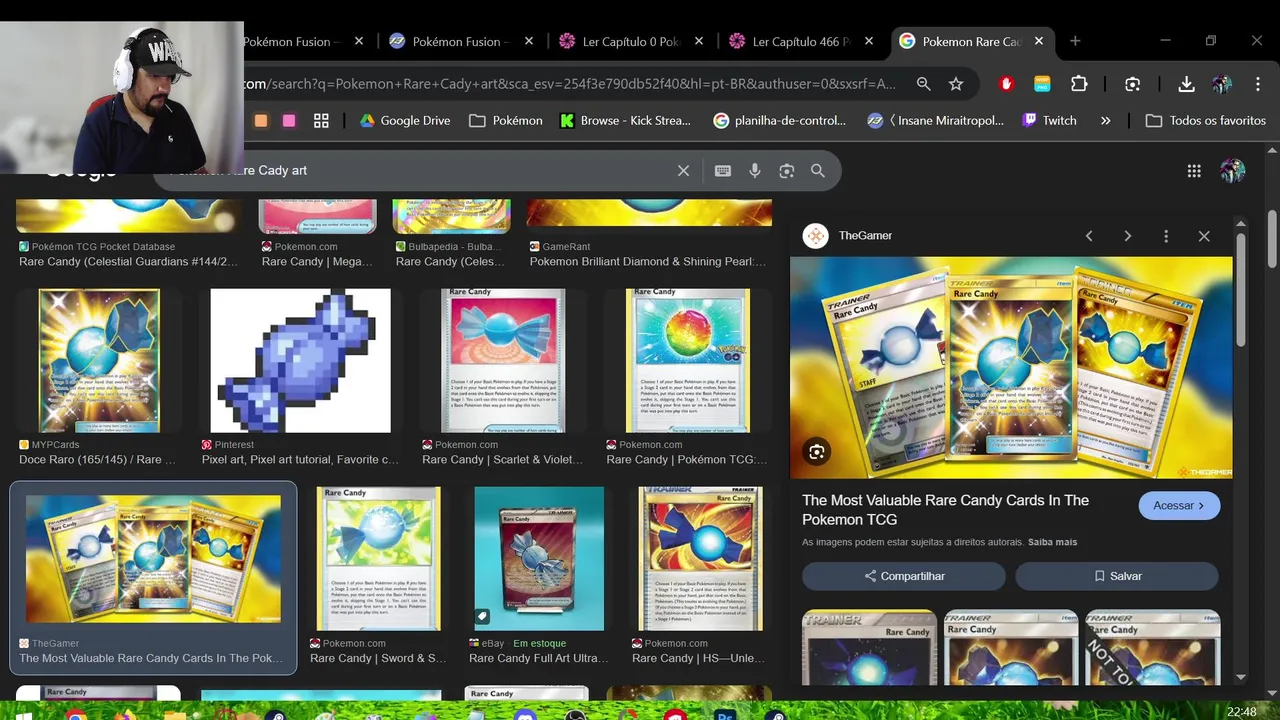Viewport: 1280px width, 720px height.
Task: Open TheGamer source in preview panel
Action: (848, 236)
